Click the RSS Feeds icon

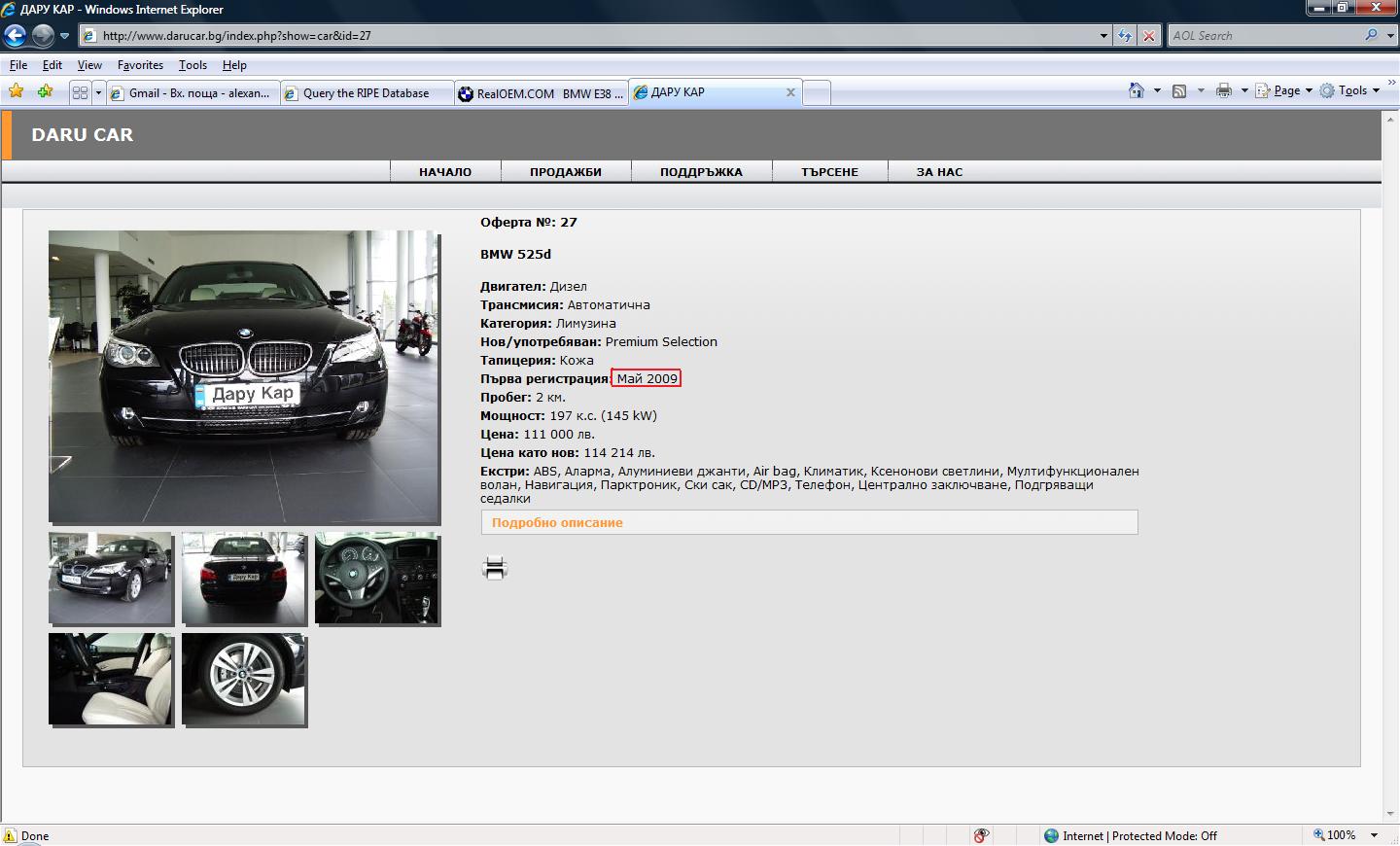(1179, 90)
